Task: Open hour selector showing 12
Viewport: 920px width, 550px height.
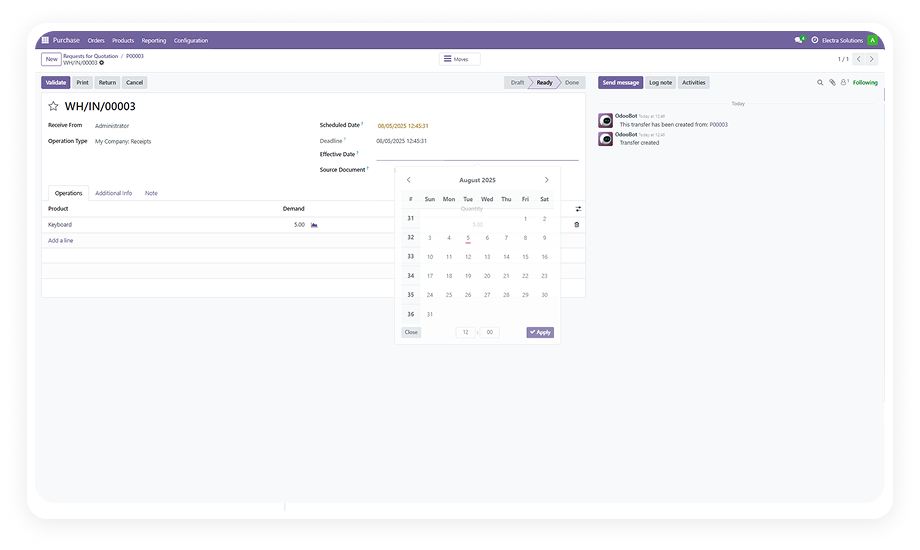Action: pyautogui.click(x=465, y=332)
